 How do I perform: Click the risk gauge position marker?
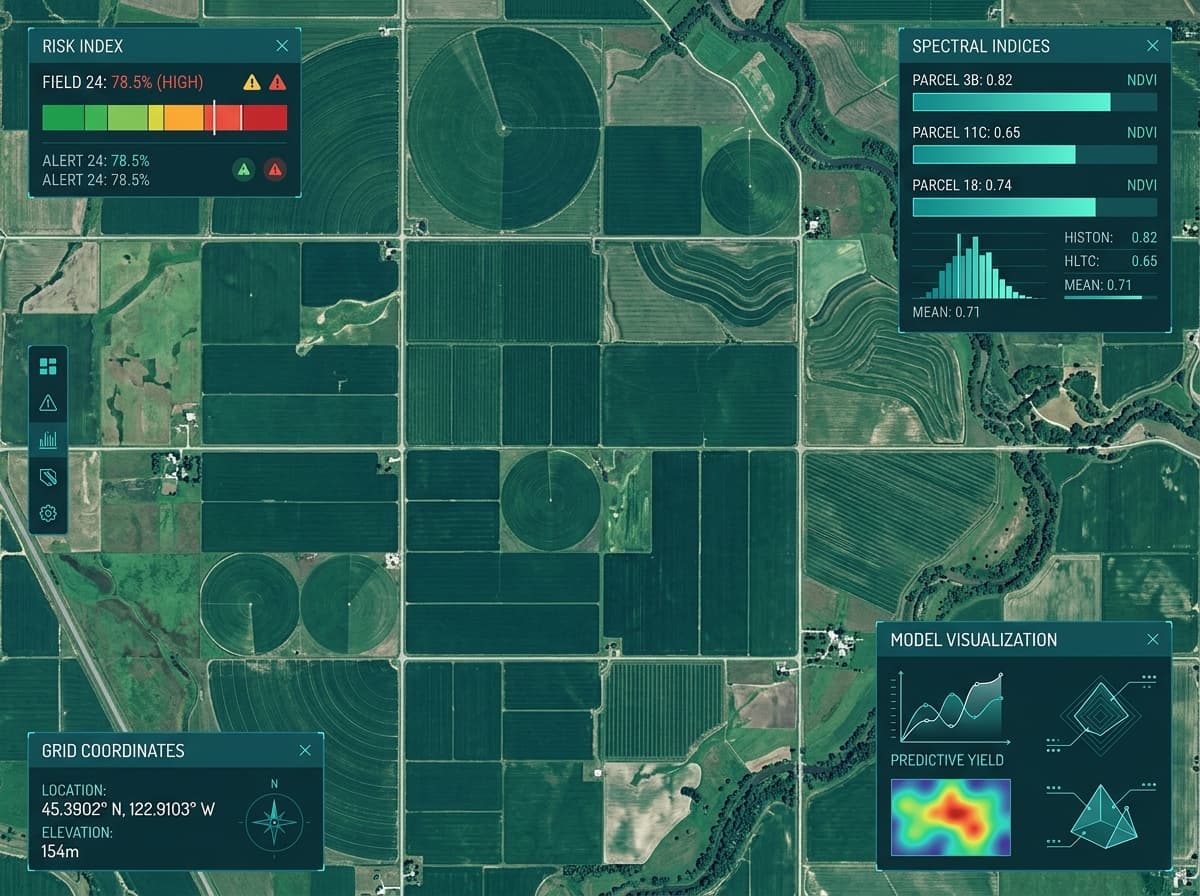(214, 117)
